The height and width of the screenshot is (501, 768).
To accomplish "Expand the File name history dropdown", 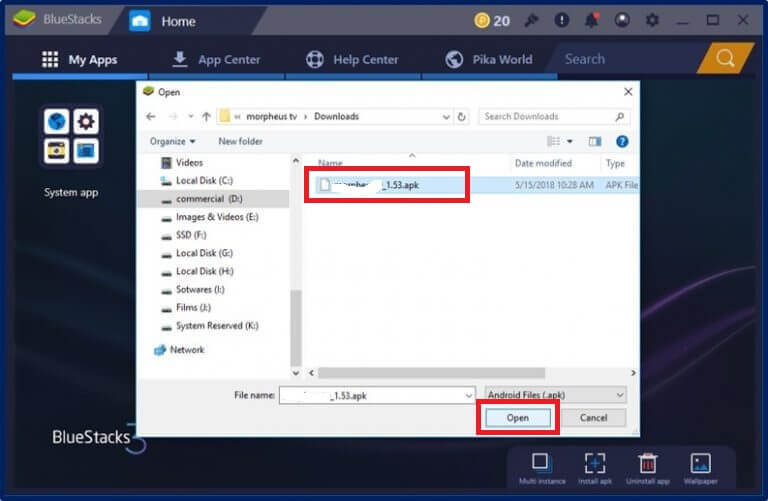I will coord(469,395).
